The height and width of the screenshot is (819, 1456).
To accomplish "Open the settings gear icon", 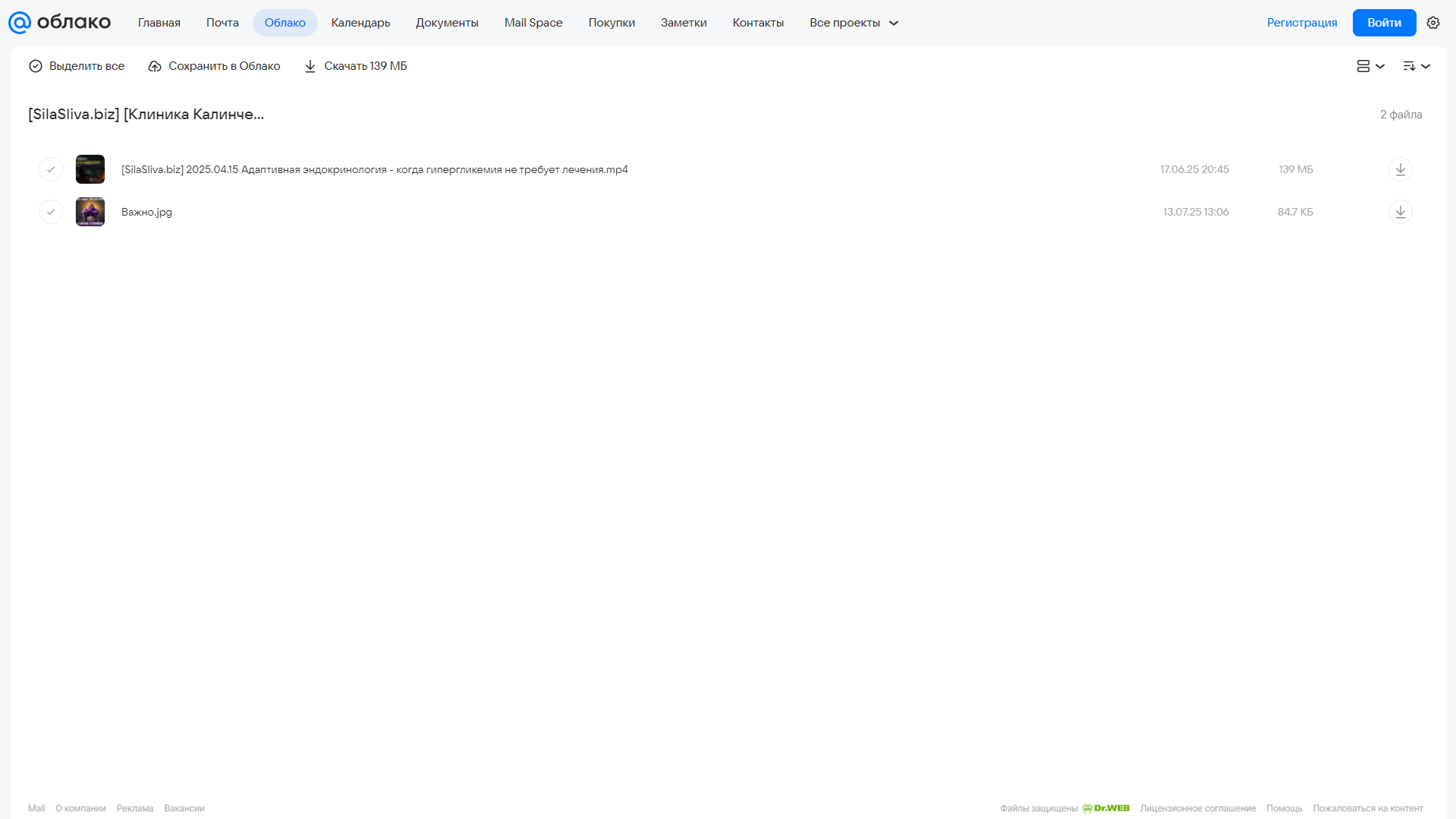I will (1432, 23).
